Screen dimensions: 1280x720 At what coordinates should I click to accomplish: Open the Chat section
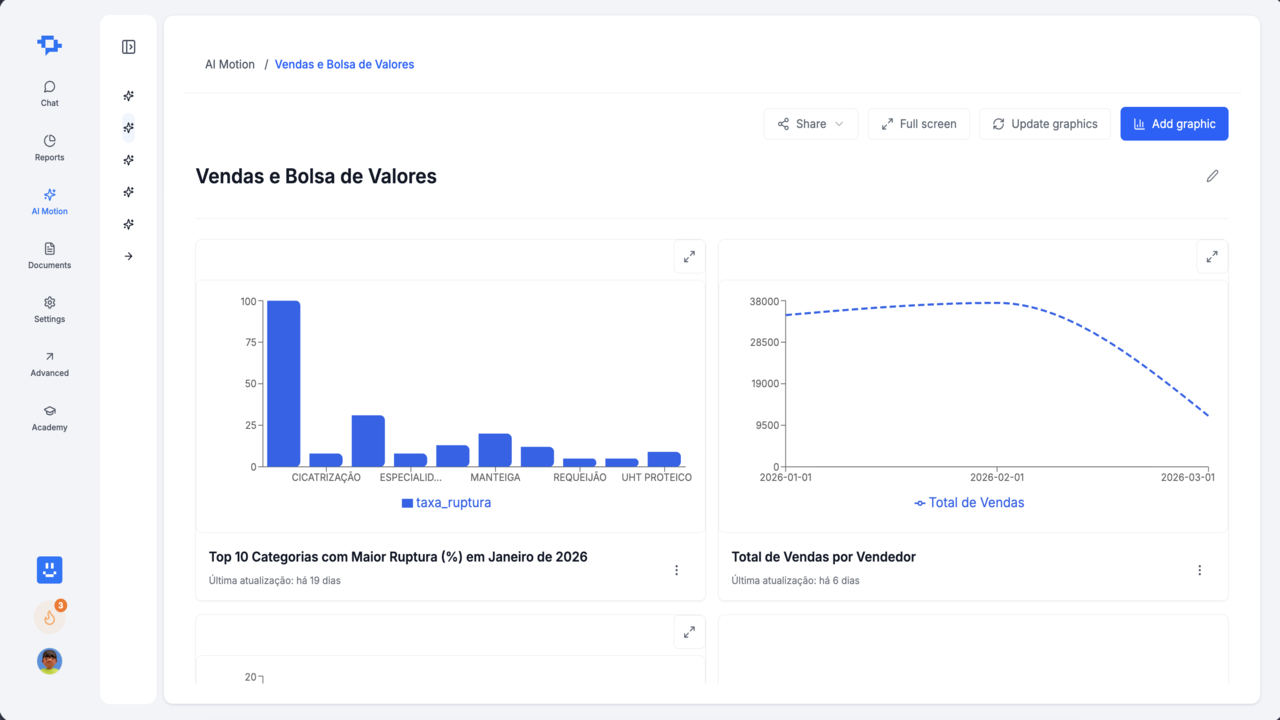(x=49, y=93)
